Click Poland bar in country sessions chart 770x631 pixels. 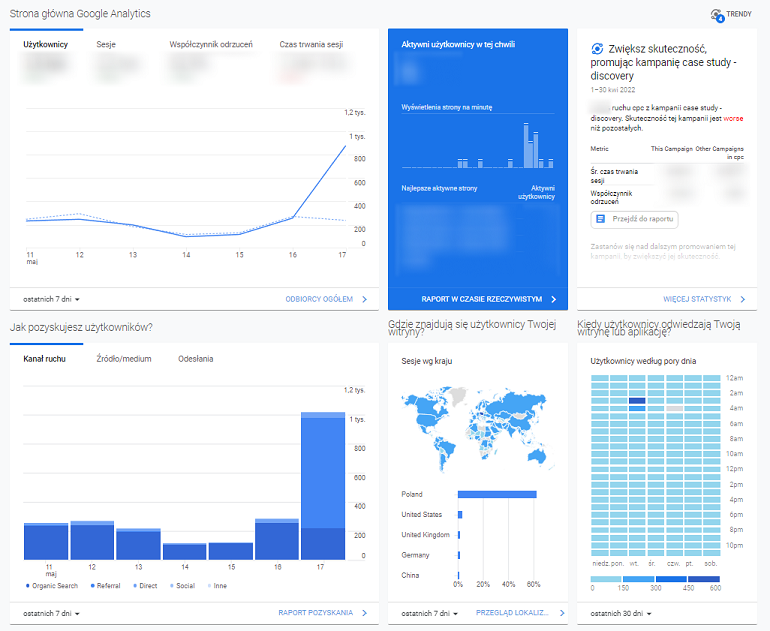coord(497,494)
